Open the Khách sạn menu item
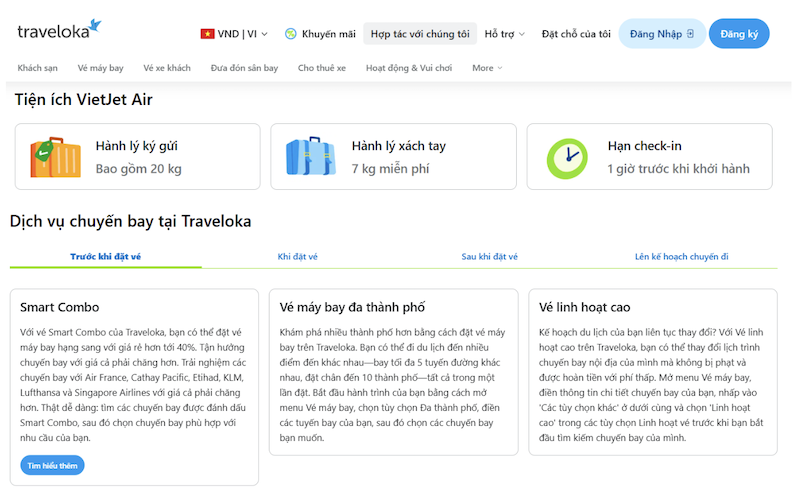Viewport: 800px width, 488px height. pos(38,68)
